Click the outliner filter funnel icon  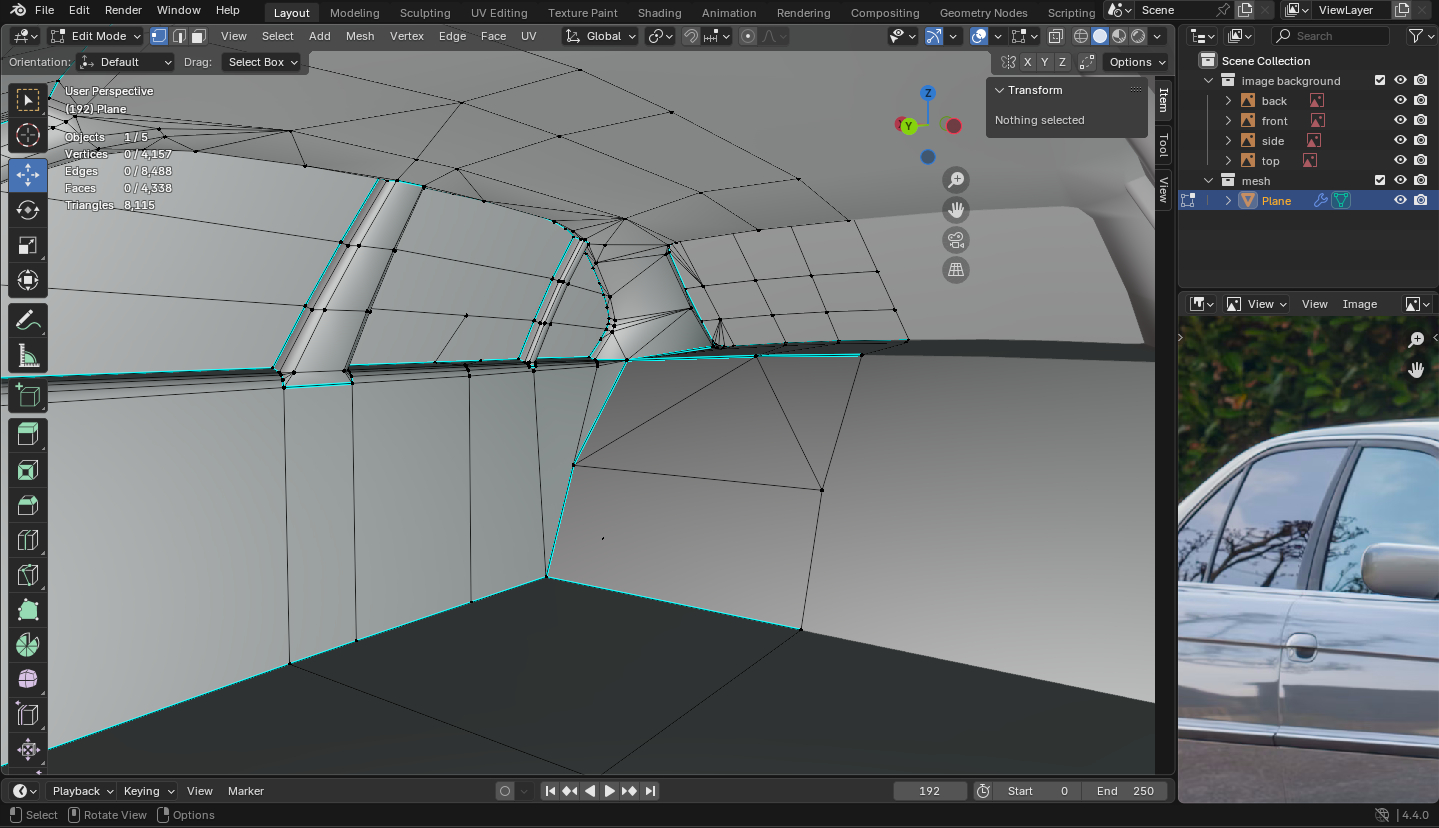[1416, 36]
